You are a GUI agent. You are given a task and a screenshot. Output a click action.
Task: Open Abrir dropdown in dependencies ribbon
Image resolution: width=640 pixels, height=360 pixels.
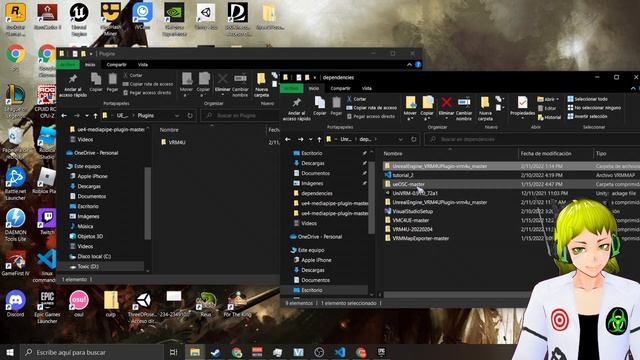click(x=548, y=99)
